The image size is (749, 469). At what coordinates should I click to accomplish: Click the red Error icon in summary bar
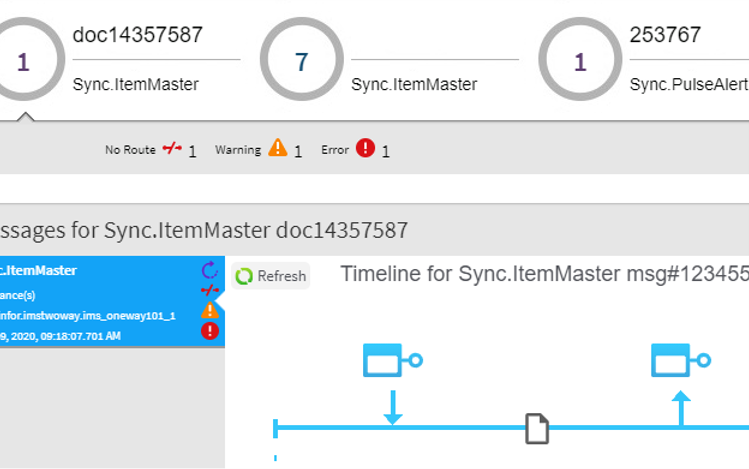365,148
